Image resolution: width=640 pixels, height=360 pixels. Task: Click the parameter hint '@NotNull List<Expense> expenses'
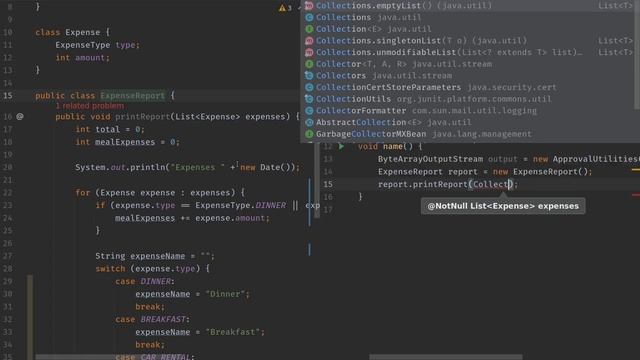tap(503, 206)
